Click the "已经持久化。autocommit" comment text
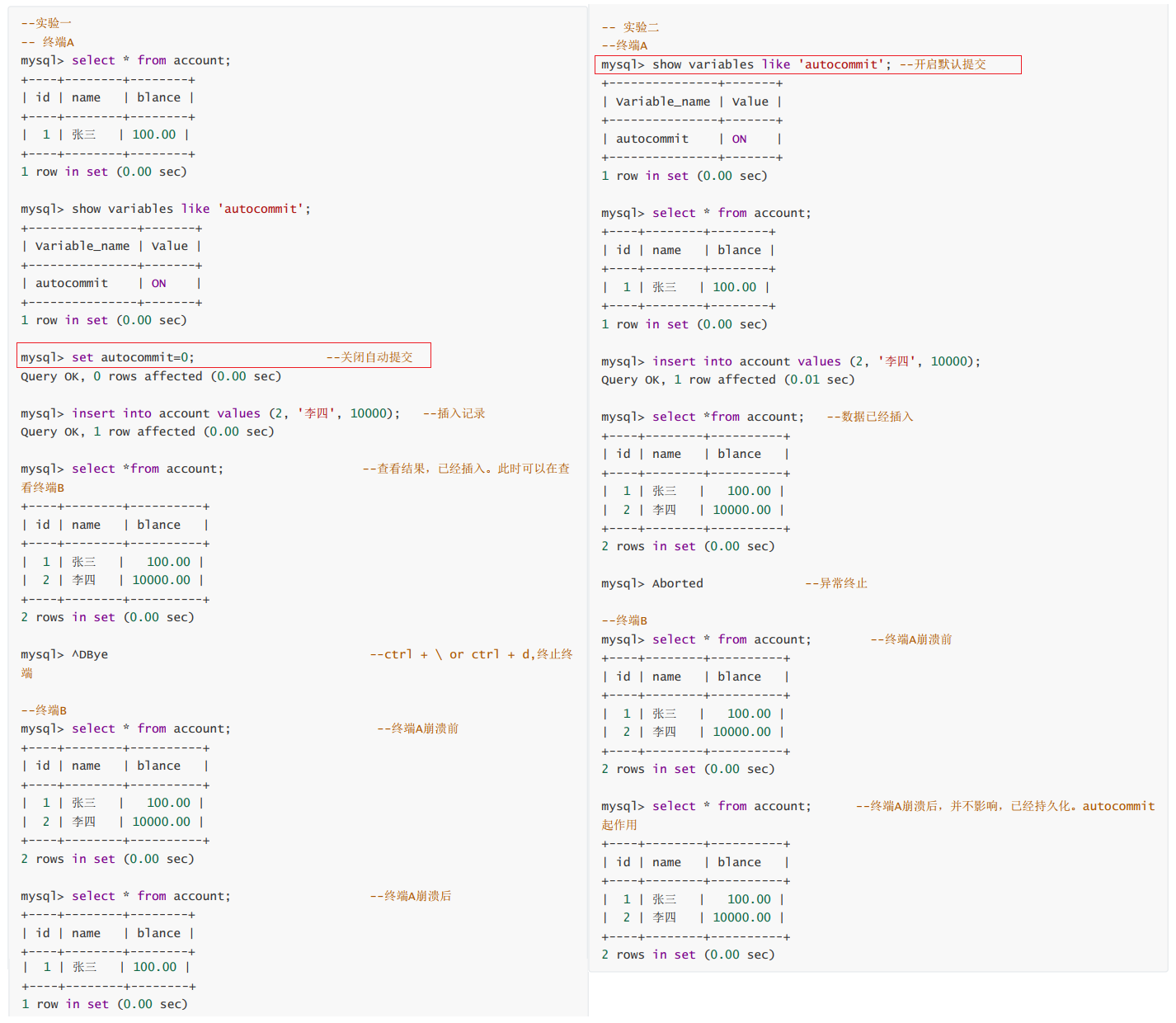Viewport: 1176px width, 1023px height. click(x=1083, y=806)
